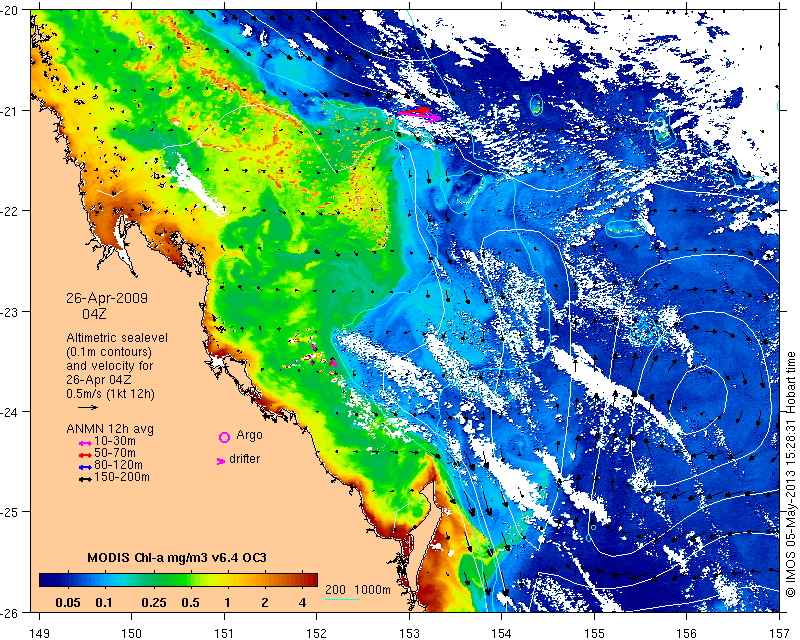This screenshot has width=800, height=640.
Task: Click longitude axis label '156'
Action: (x=687, y=633)
